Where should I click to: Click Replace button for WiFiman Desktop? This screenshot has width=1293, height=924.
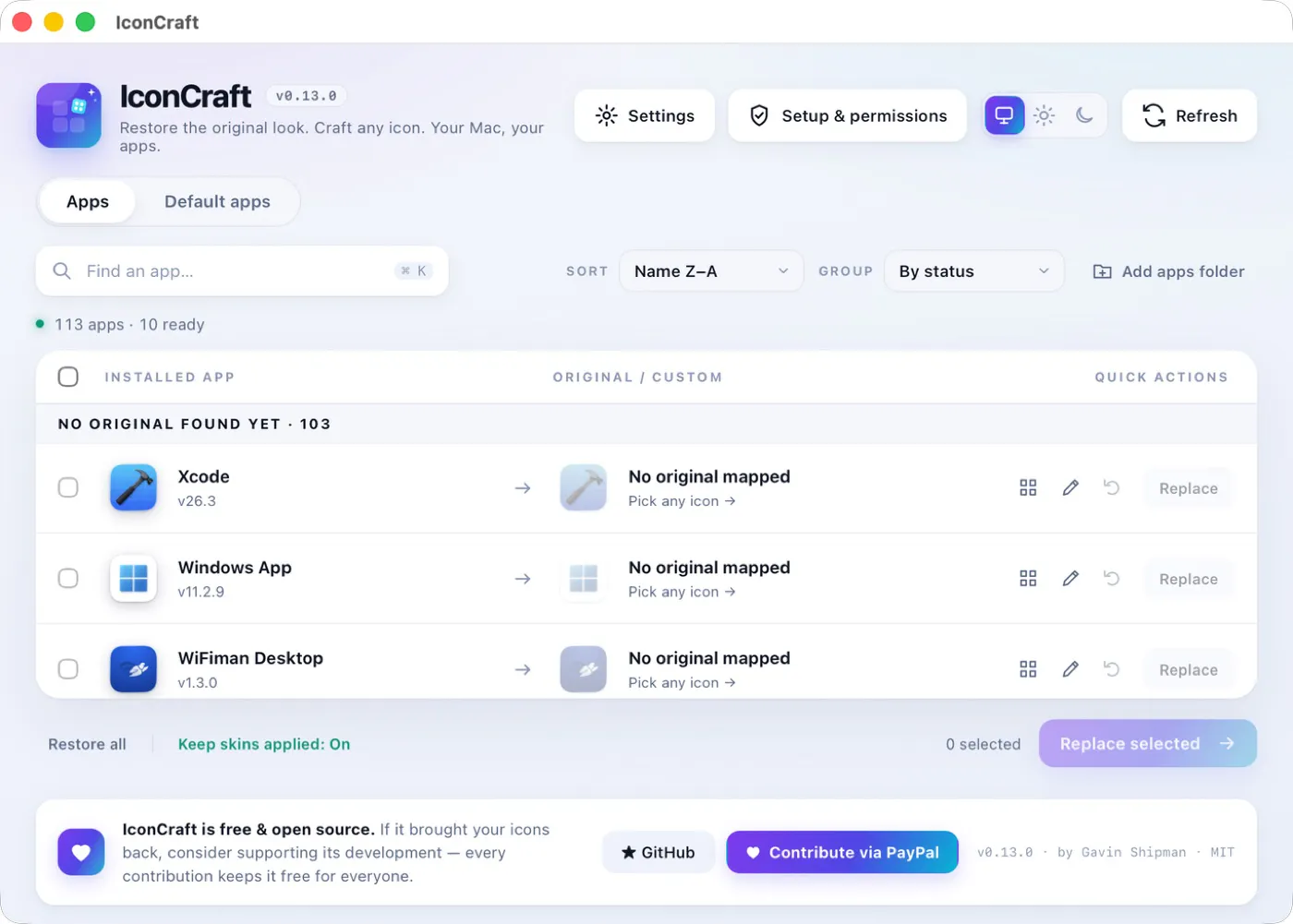coord(1189,670)
